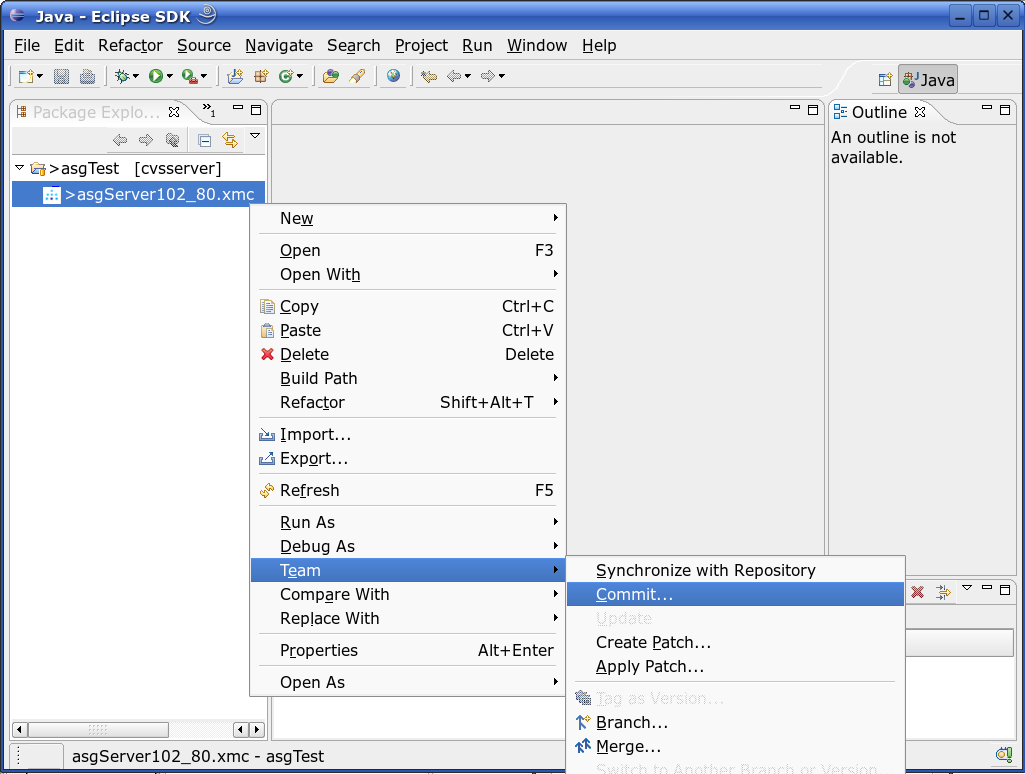Show hidden views chevron in Package Explorer
Image resolution: width=1025 pixels, height=774 pixels.
click(x=209, y=110)
